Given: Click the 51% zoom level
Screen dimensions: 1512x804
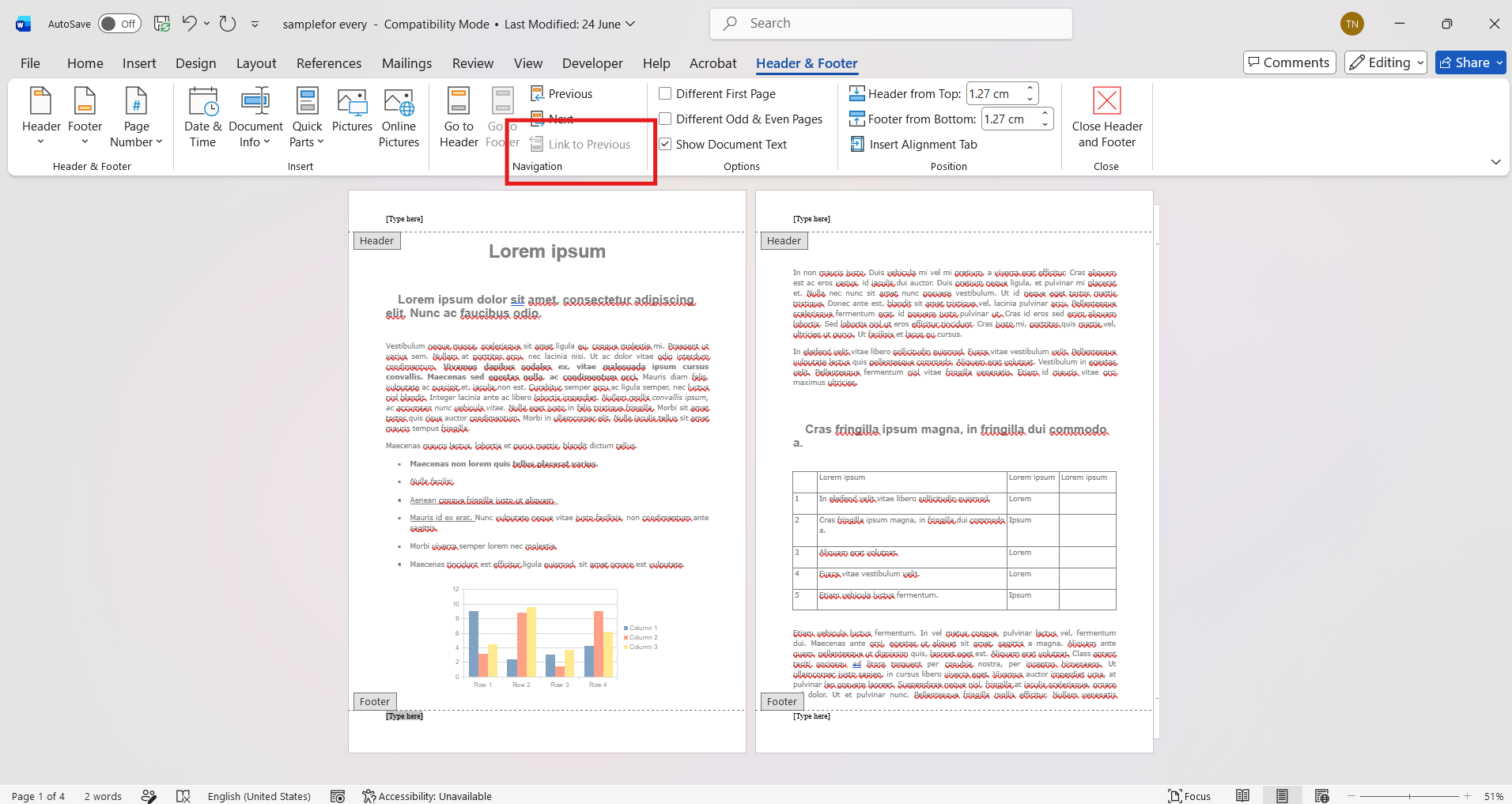Looking at the screenshot, I should point(1493,796).
